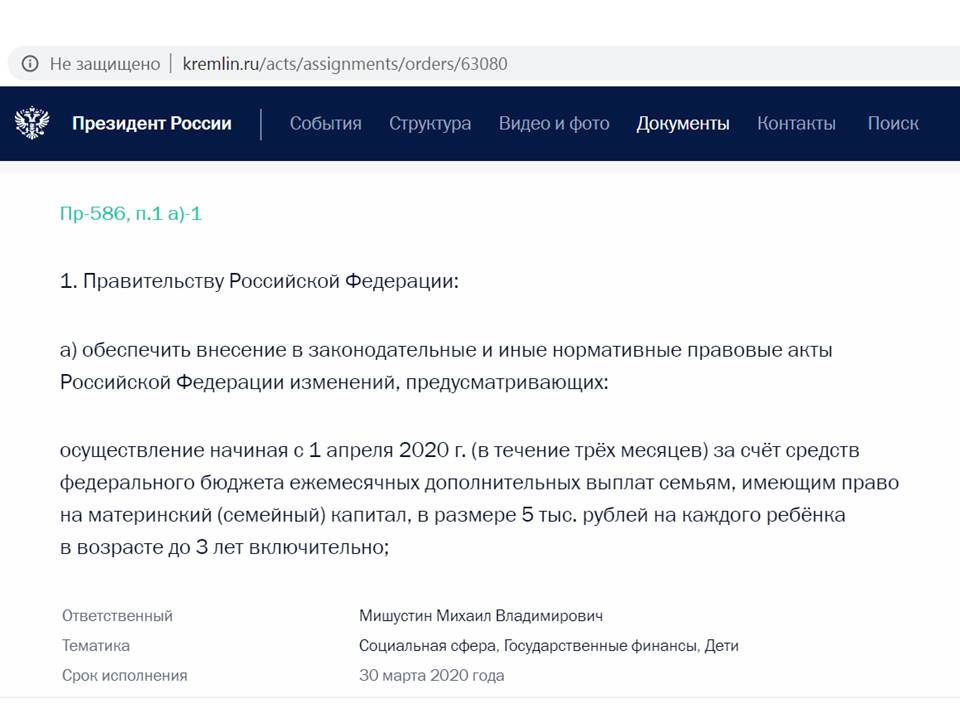Image resolution: width=960 pixels, height=720 pixels.
Task: Open the Поиск search function
Action: click(895, 123)
